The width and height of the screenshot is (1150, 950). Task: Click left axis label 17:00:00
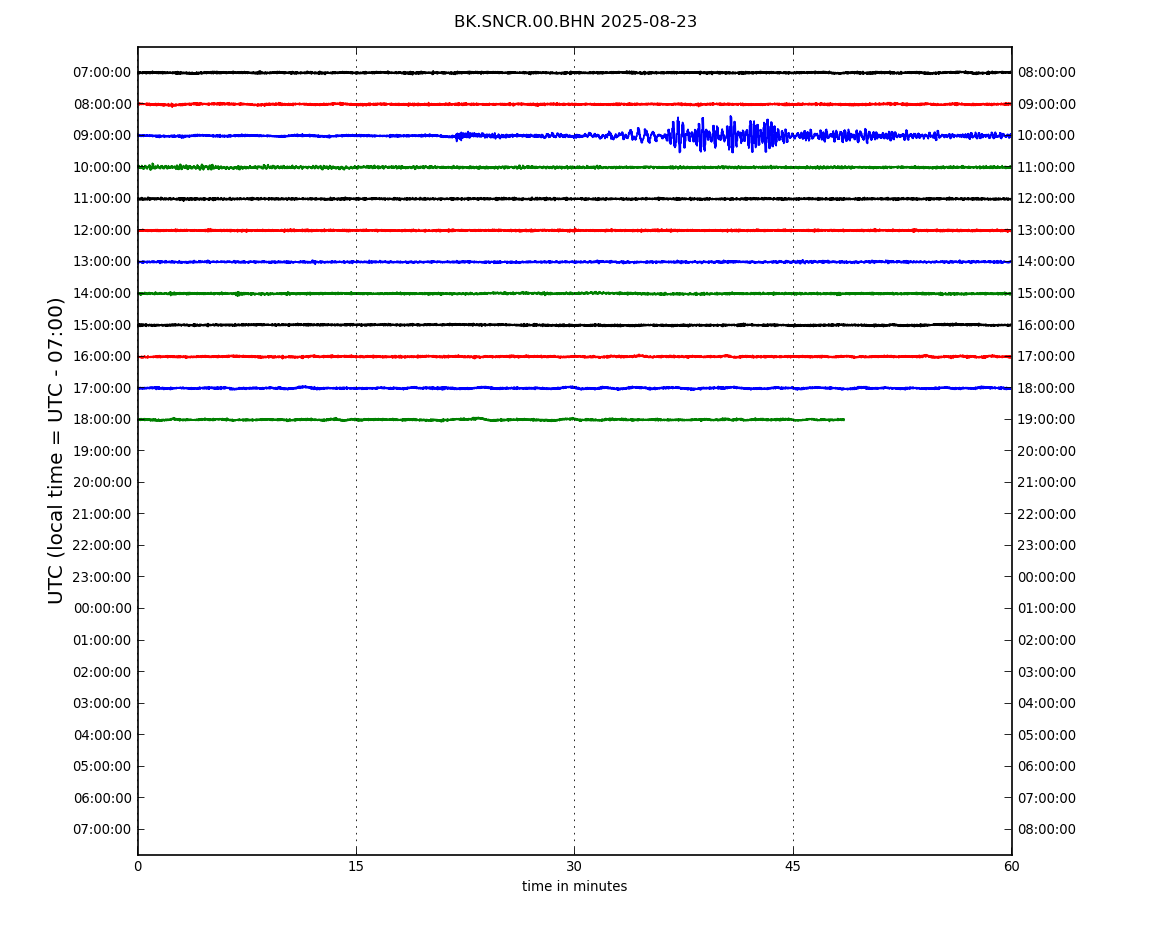point(103,388)
